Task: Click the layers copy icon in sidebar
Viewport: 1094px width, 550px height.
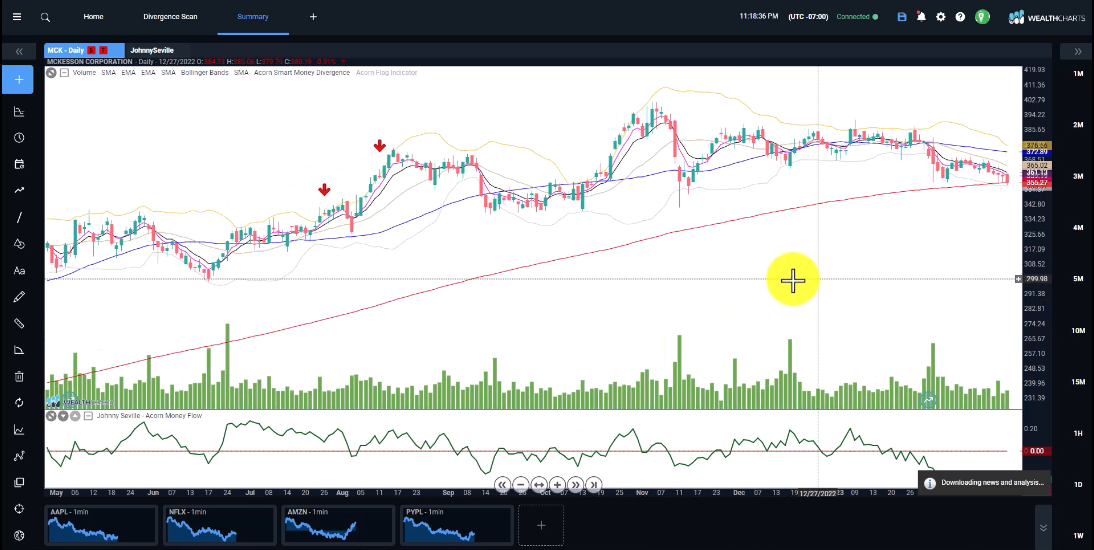Action: click(19, 483)
